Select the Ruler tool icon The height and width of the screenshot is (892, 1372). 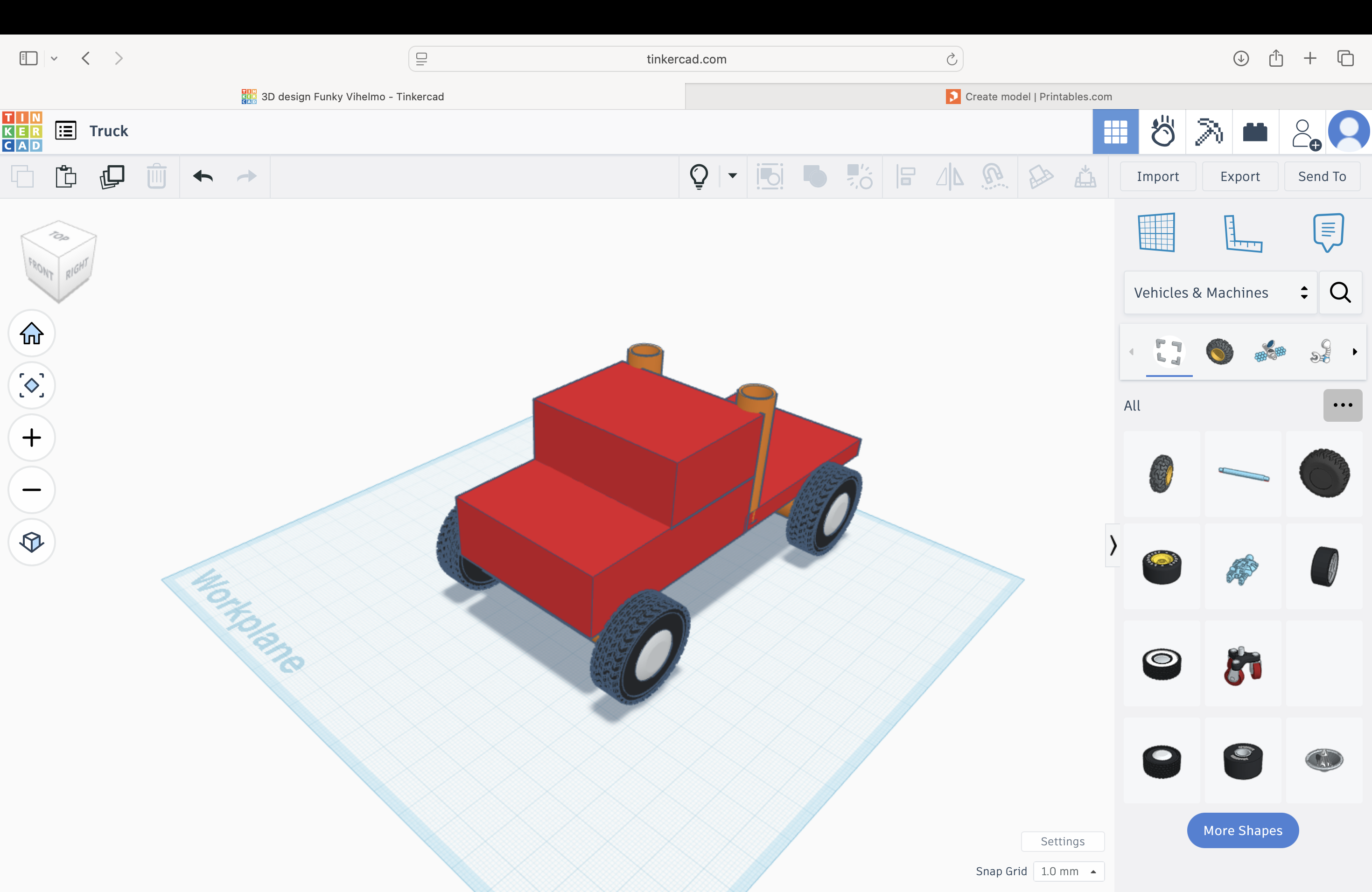[1243, 233]
